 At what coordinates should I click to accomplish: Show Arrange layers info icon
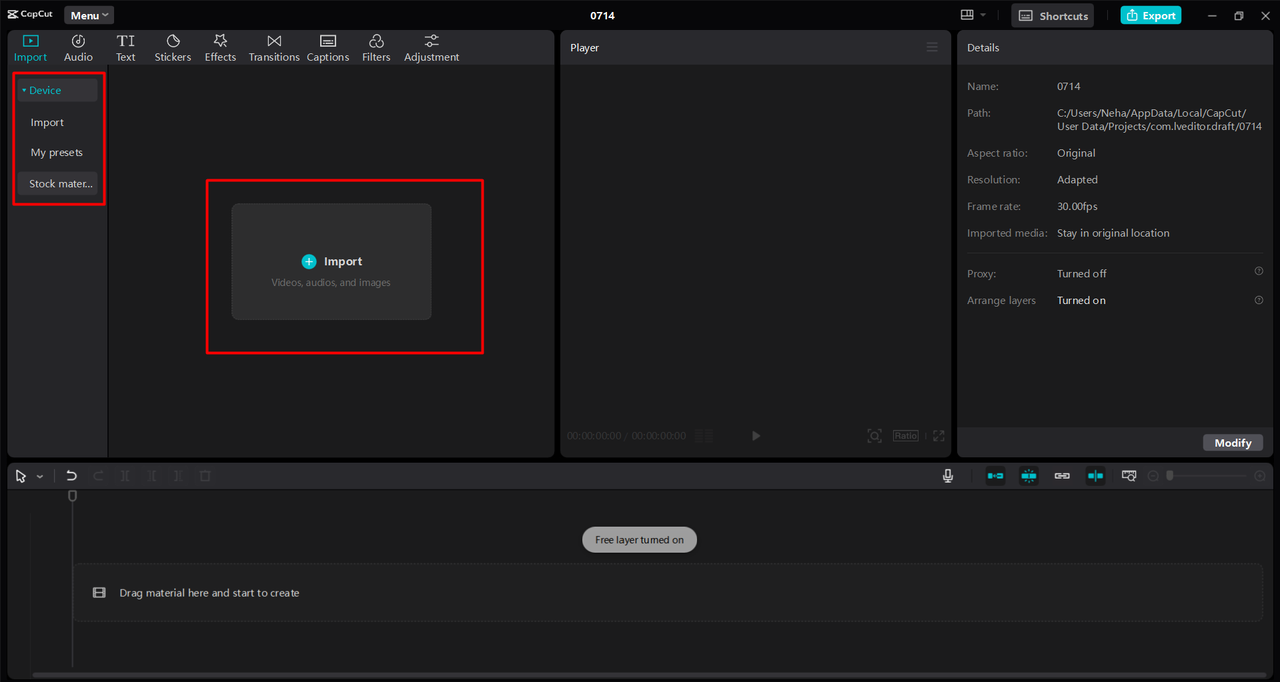tap(1259, 300)
